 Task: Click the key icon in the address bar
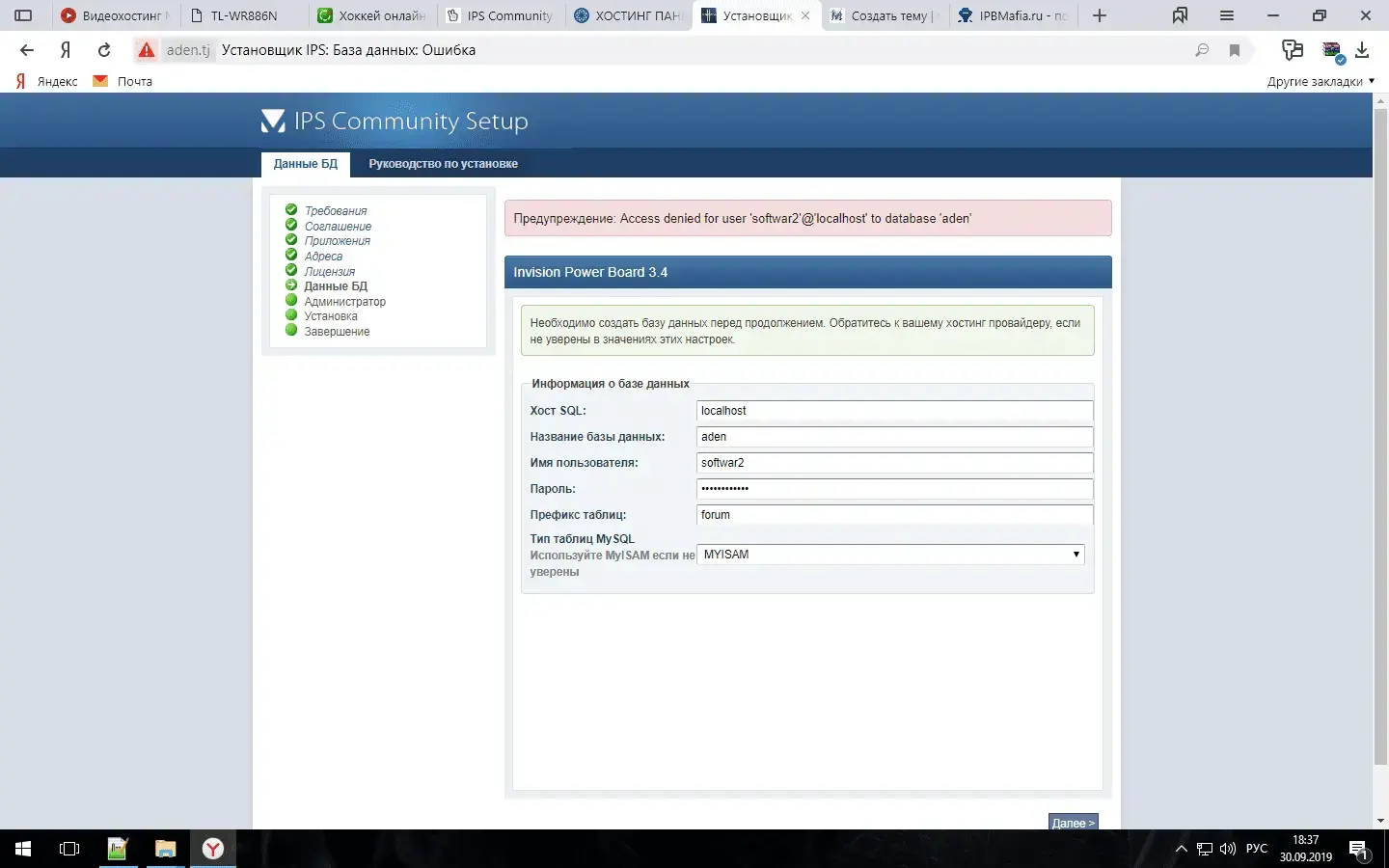pos(1202,50)
